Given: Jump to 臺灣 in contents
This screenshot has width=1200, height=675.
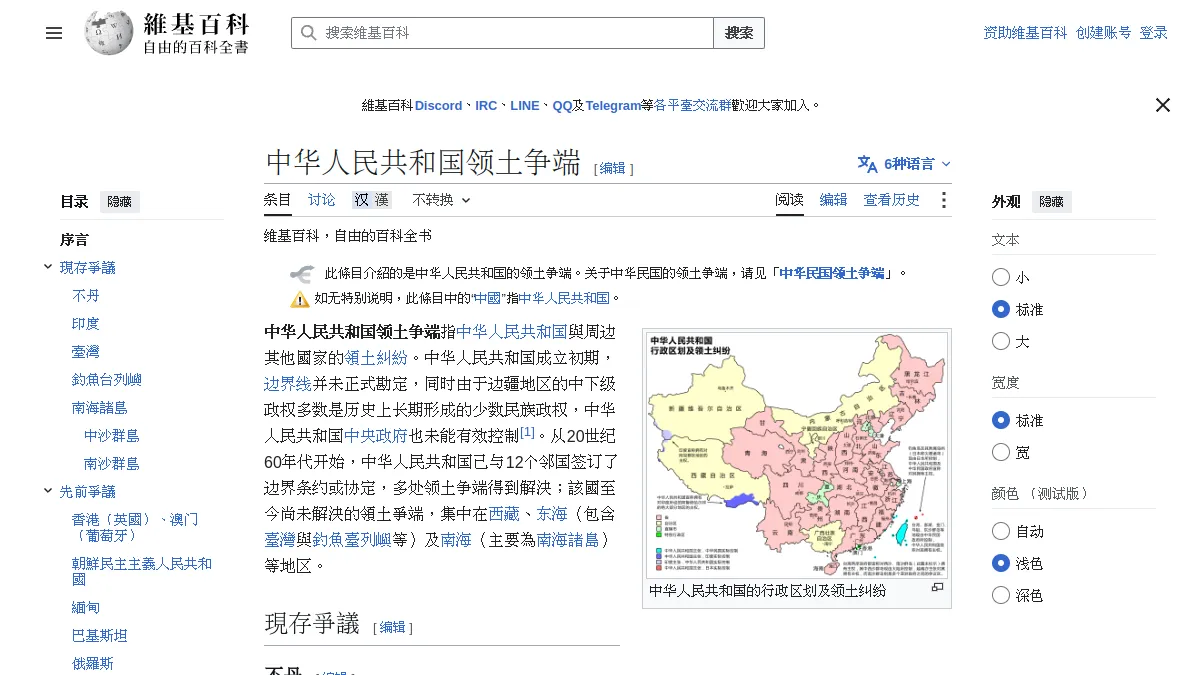Looking at the screenshot, I should point(86,351).
